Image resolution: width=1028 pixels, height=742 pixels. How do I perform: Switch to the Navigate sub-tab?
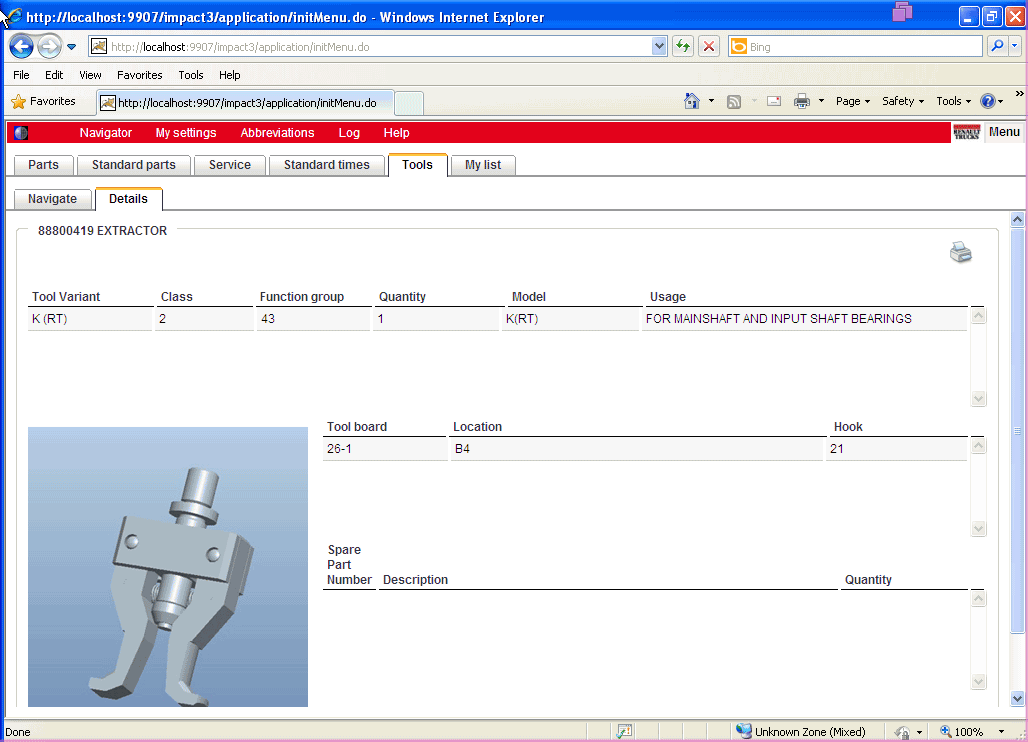[x=52, y=199]
